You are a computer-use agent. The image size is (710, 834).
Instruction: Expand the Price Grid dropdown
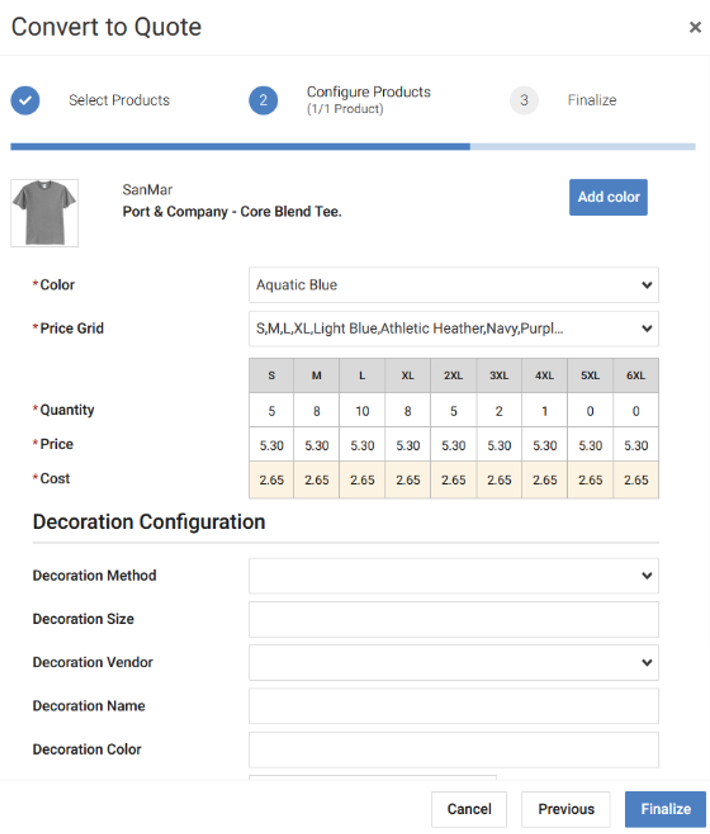click(453, 328)
